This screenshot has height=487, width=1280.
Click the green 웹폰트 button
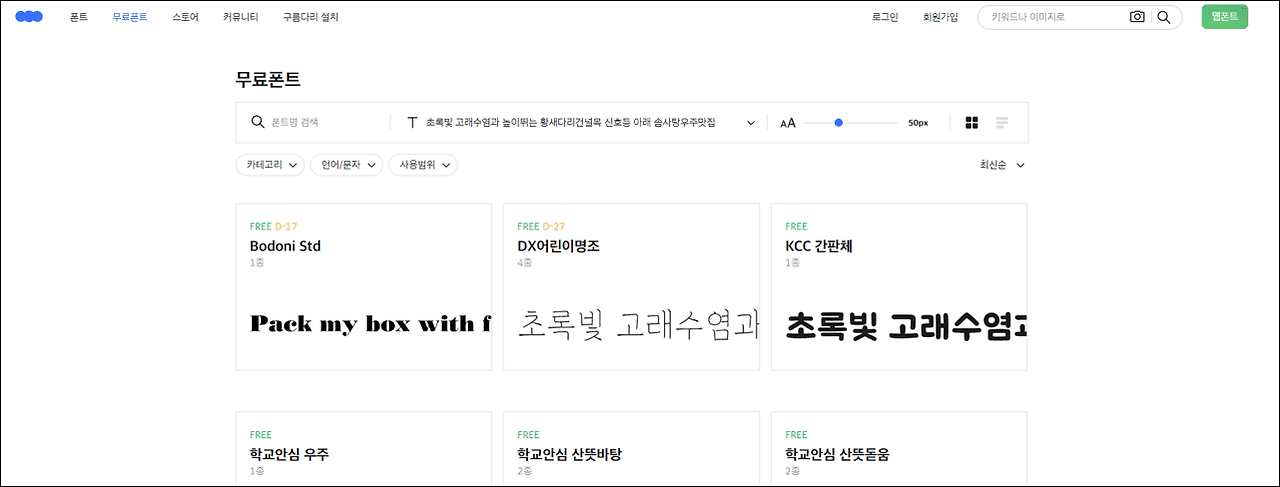pyautogui.click(x=1224, y=17)
